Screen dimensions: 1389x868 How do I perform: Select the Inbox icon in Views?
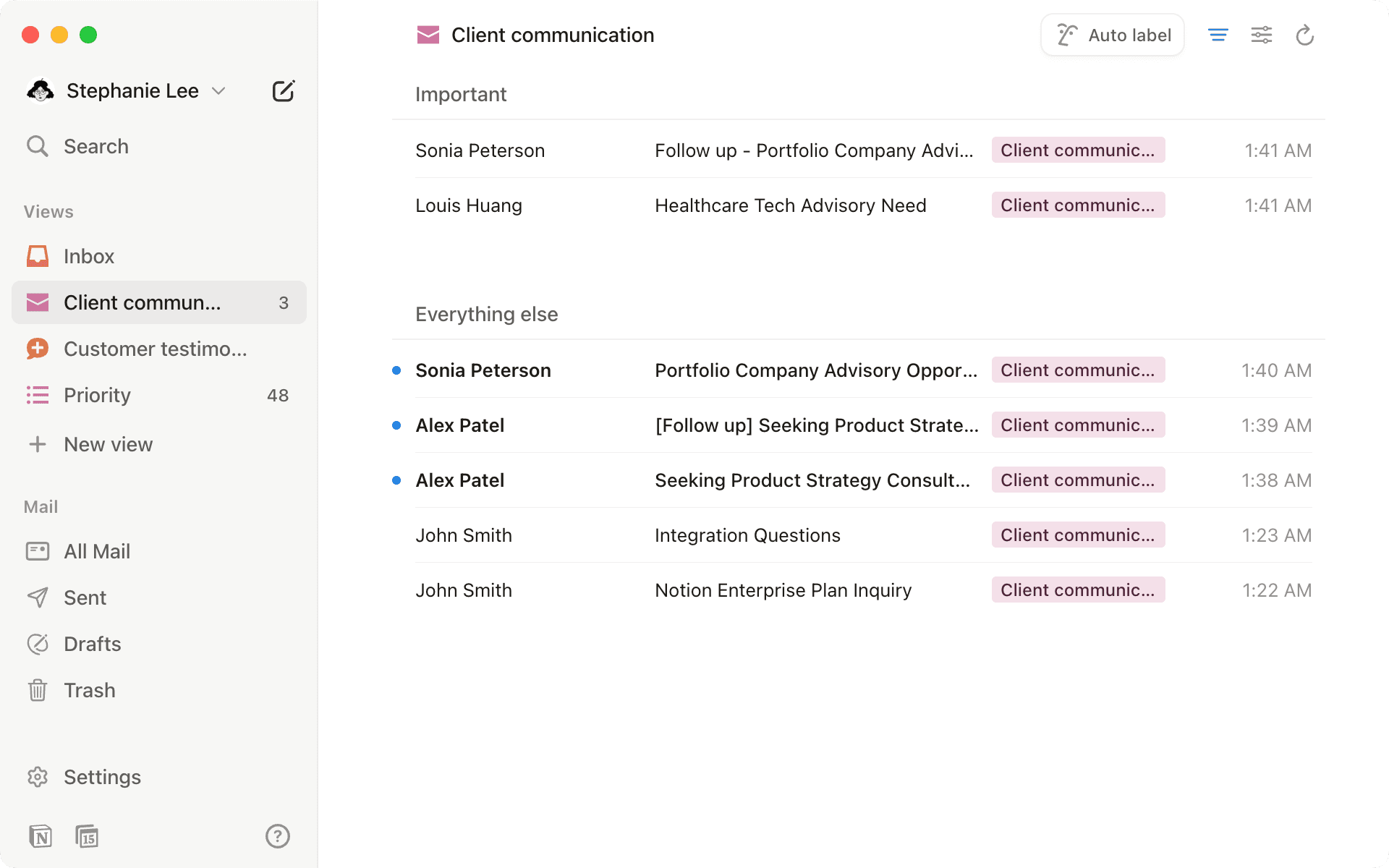pyautogui.click(x=37, y=255)
